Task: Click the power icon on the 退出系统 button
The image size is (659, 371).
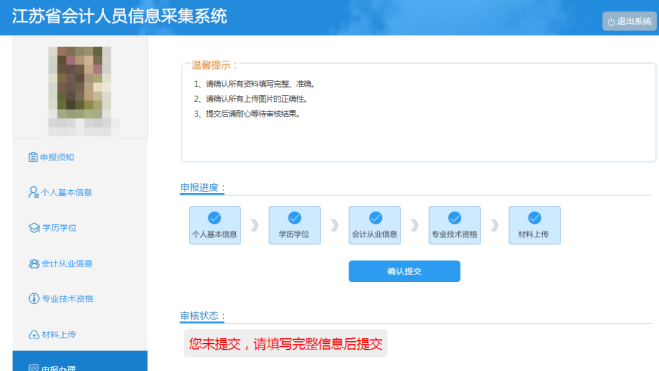Action: pos(611,22)
